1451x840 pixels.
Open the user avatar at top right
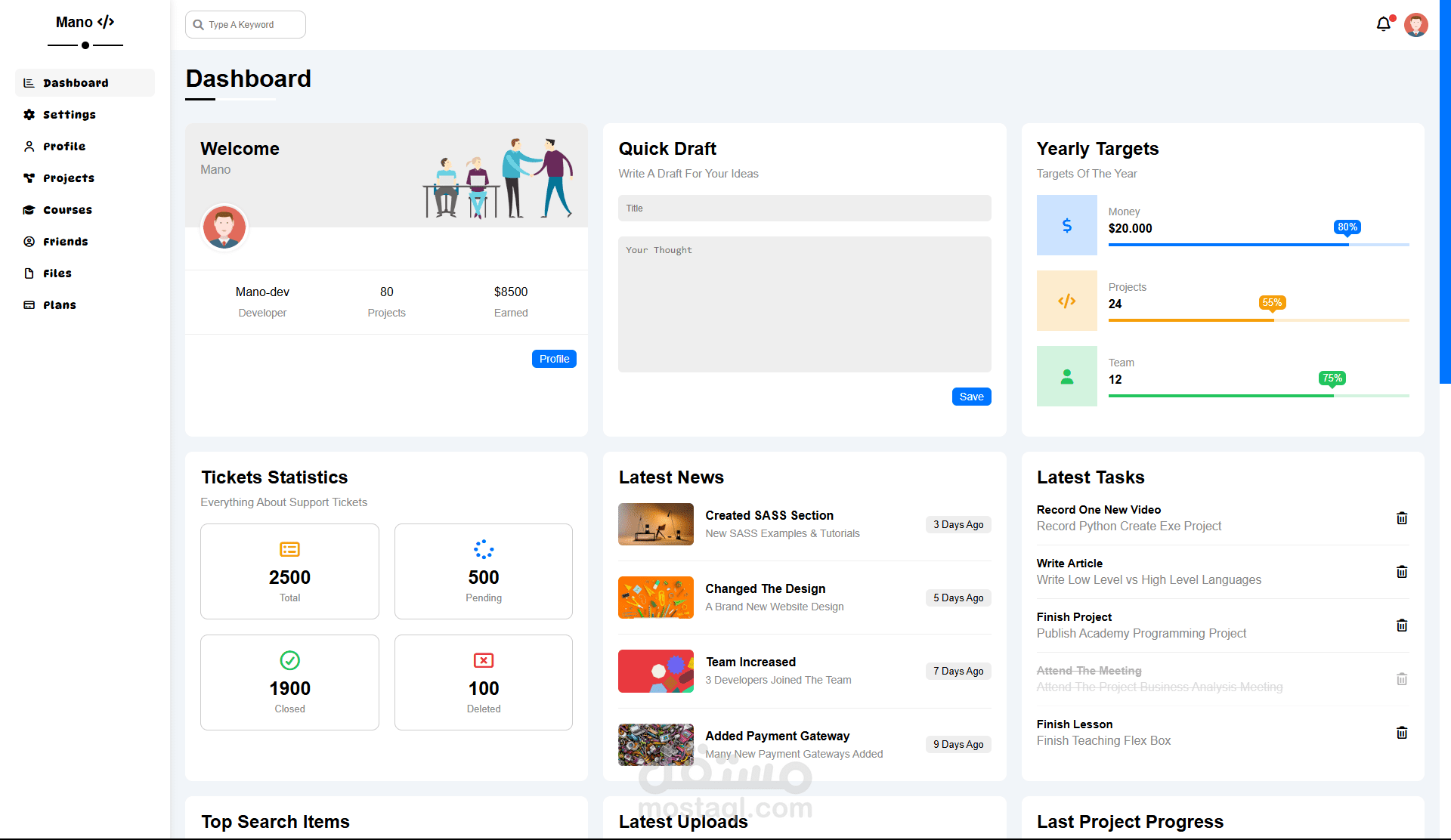(x=1415, y=24)
